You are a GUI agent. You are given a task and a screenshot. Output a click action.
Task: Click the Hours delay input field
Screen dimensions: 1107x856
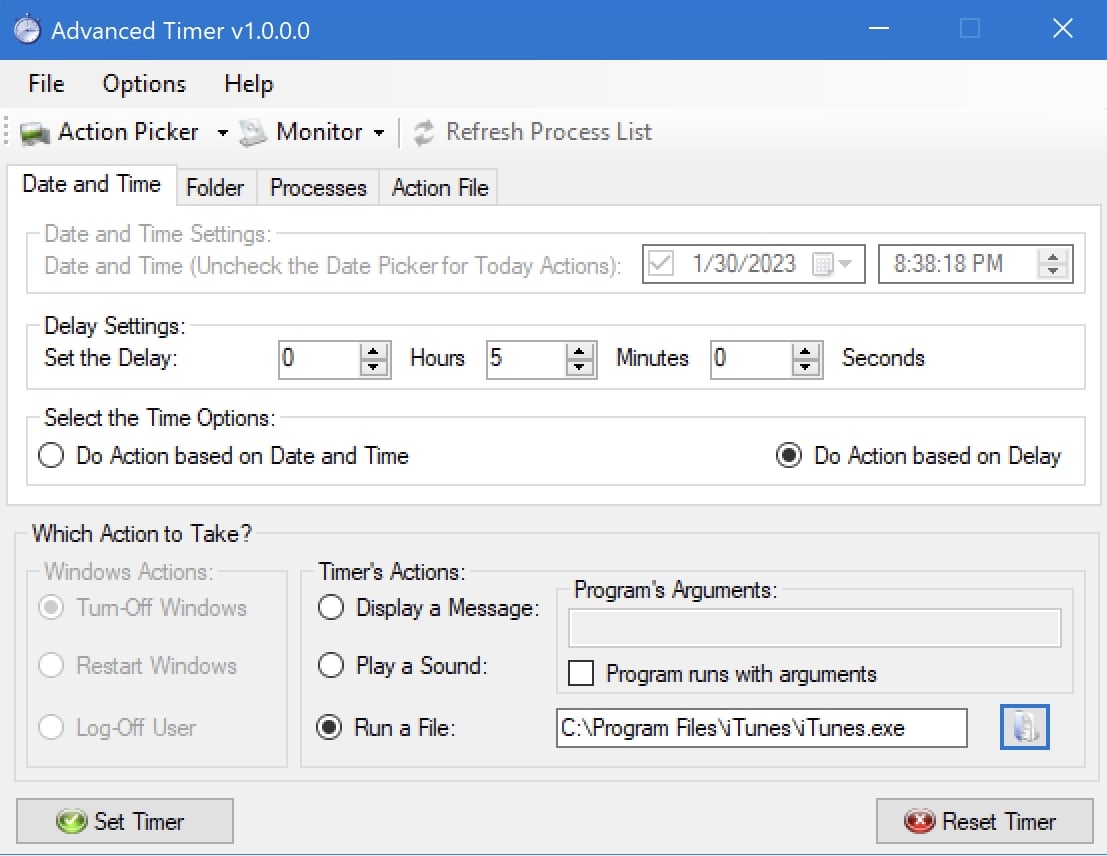[x=320, y=359]
